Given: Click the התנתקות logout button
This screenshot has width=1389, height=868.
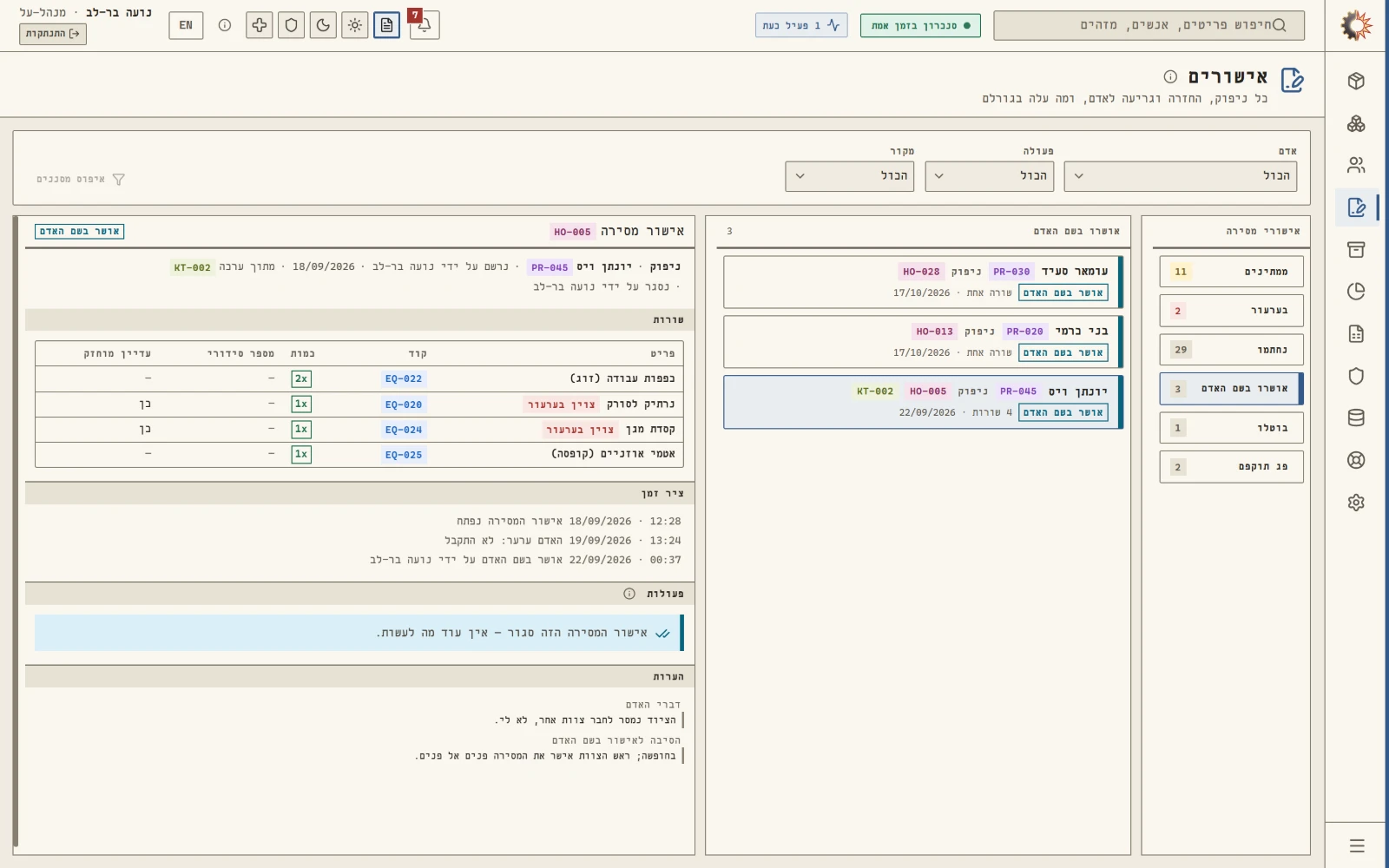Looking at the screenshot, I should pyautogui.click(x=53, y=34).
